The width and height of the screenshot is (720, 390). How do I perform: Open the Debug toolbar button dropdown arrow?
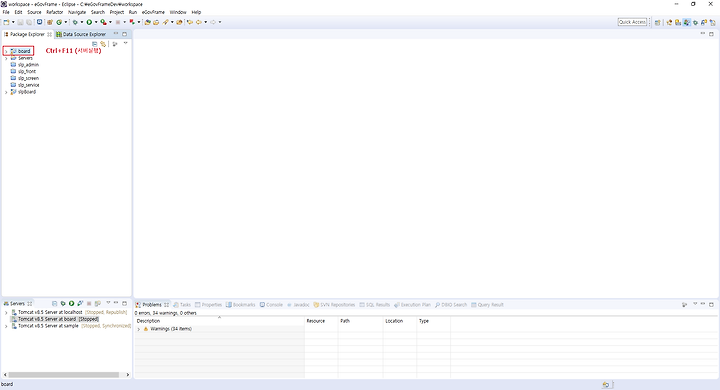[82, 22]
